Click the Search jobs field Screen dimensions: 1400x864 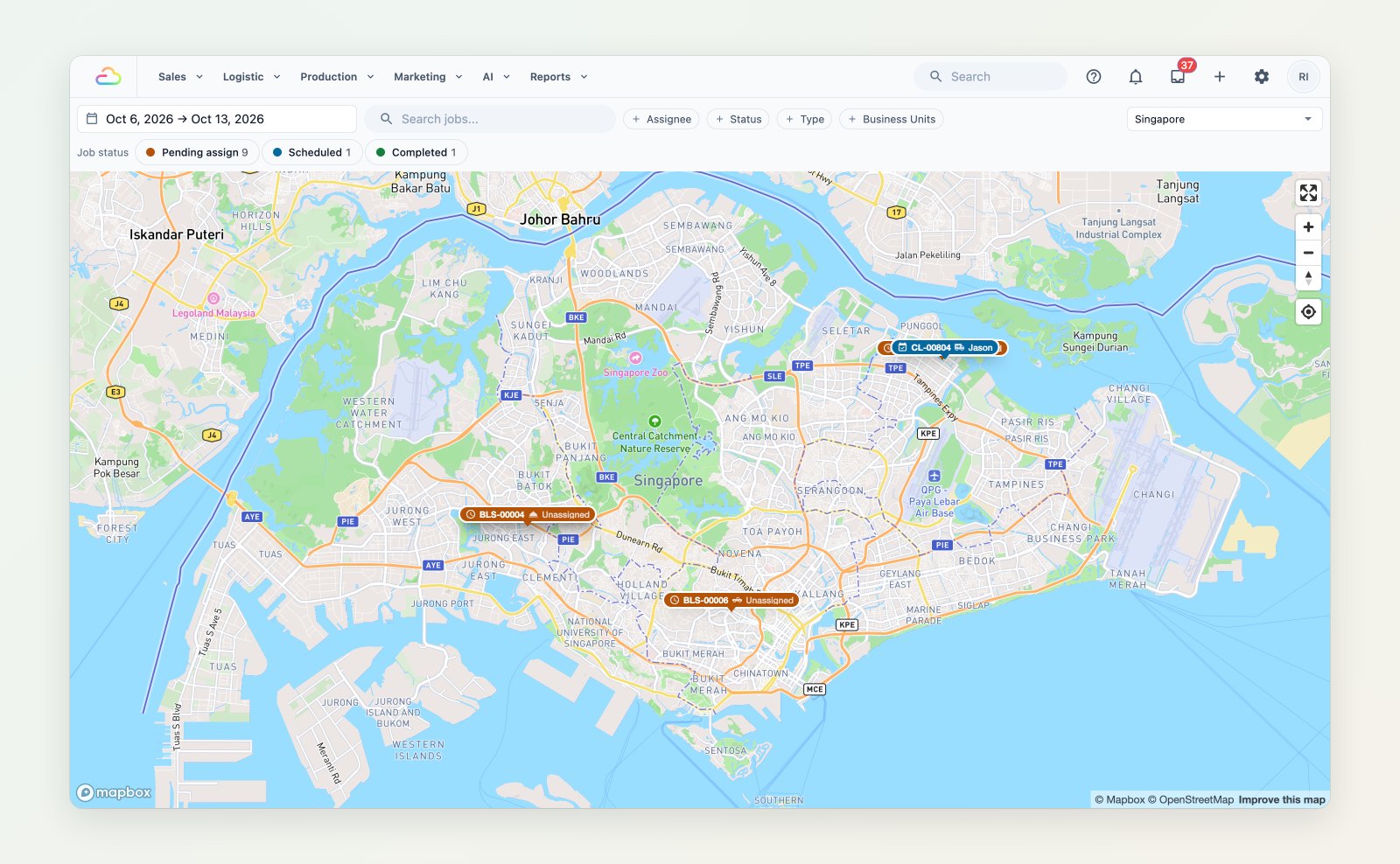490,119
